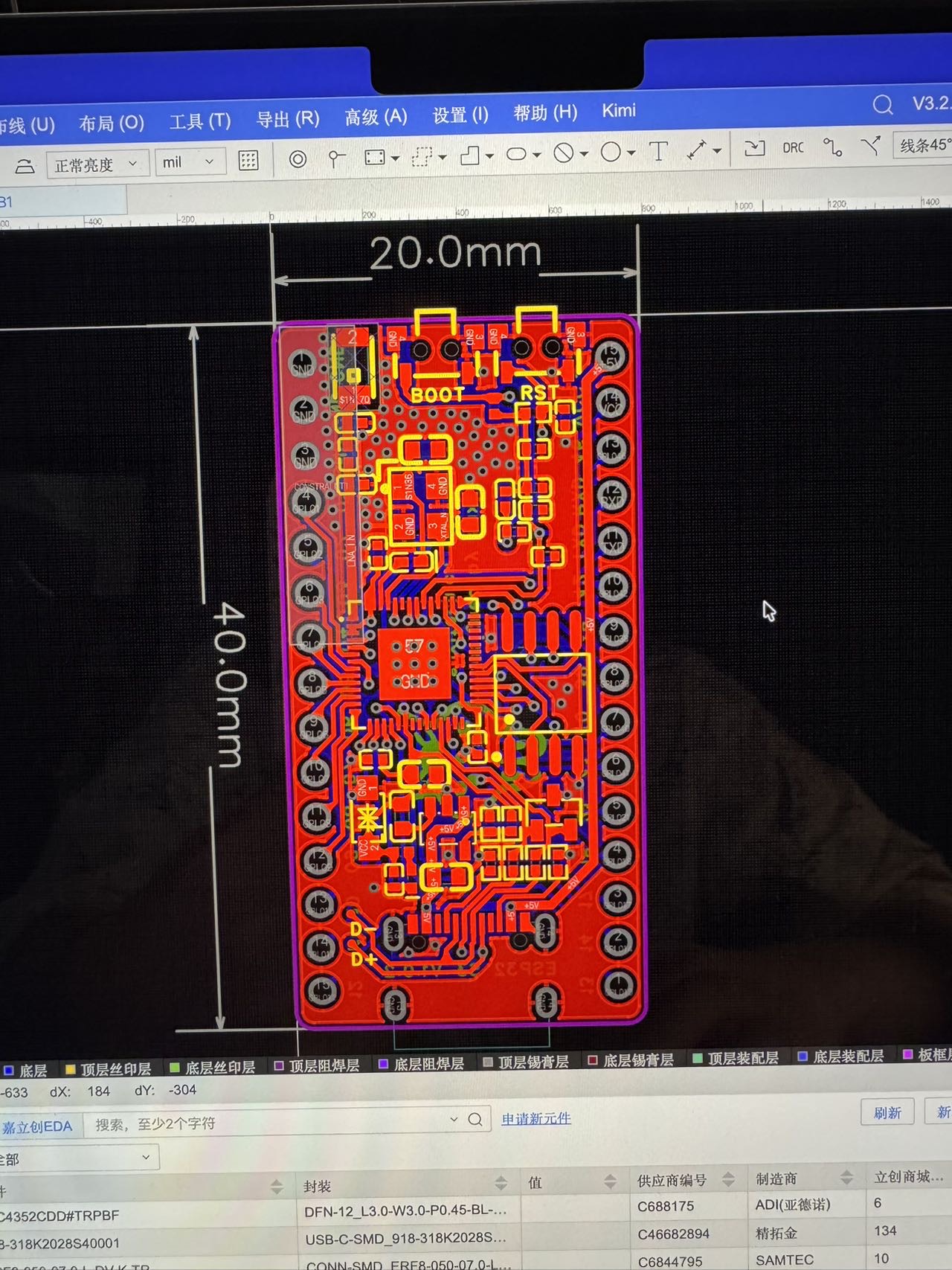Click the grid settings icon

248,161
